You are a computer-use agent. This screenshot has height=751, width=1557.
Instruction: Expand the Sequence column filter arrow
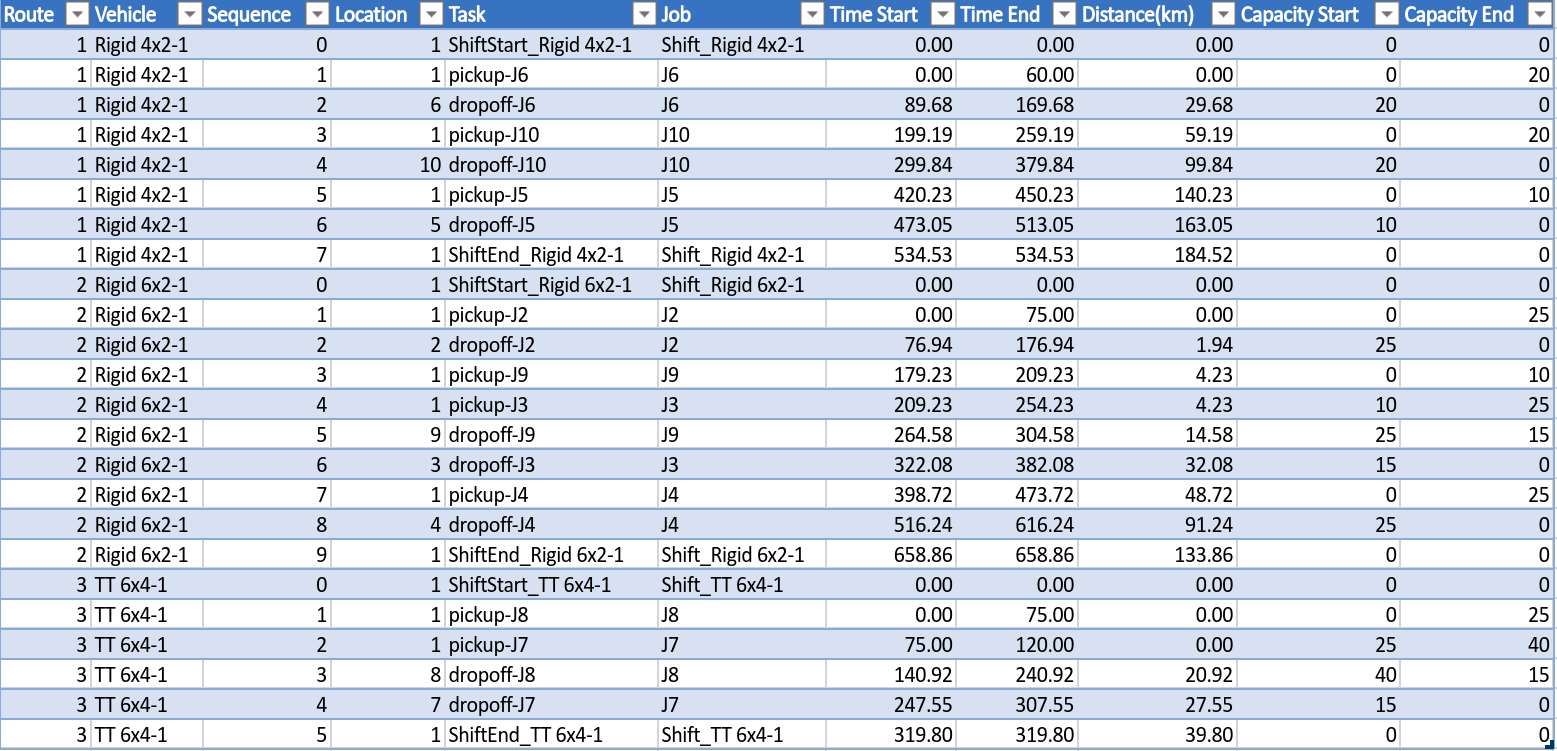pyautogui.click(x=317, y=14)
